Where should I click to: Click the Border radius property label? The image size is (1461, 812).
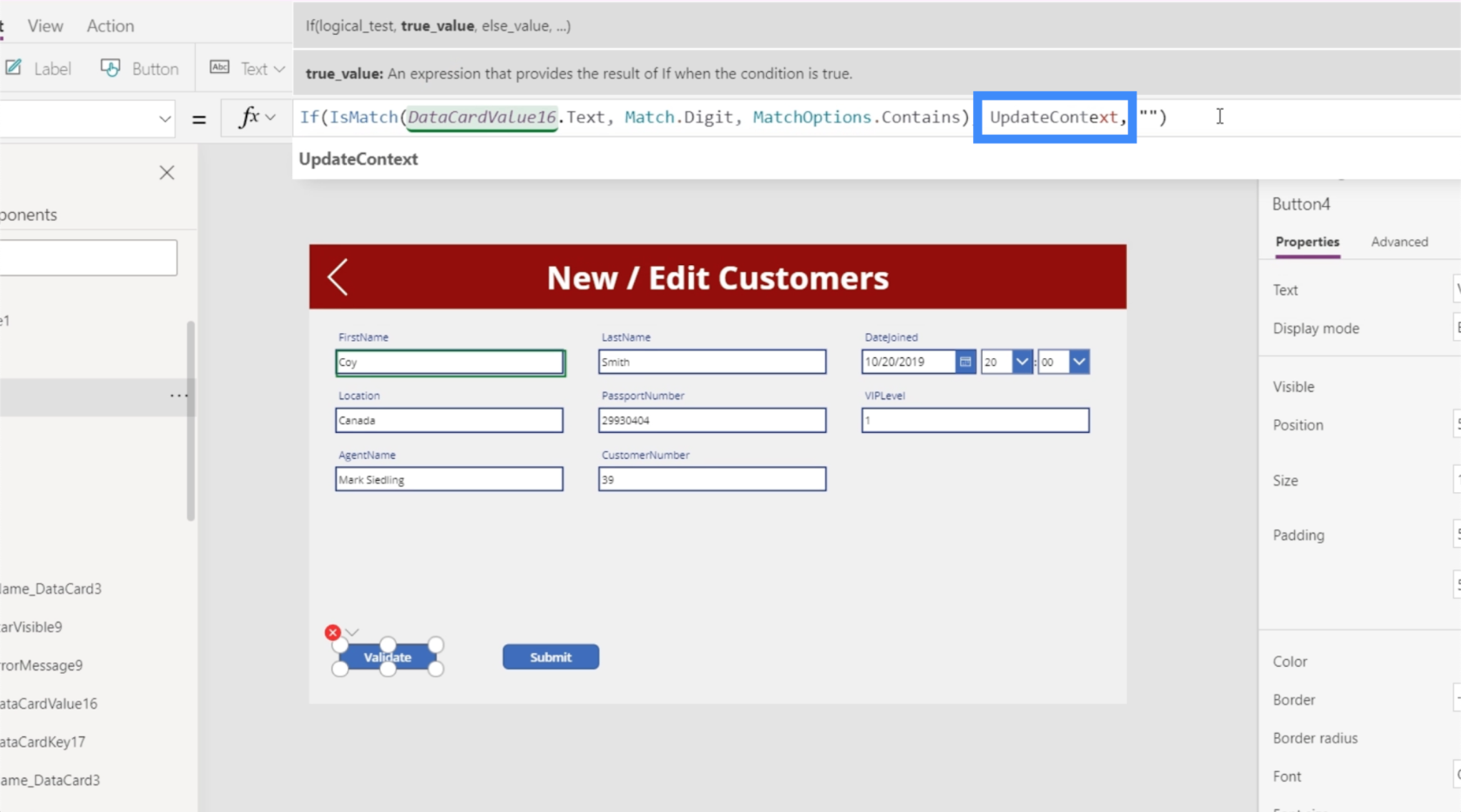click(1315, 738)
